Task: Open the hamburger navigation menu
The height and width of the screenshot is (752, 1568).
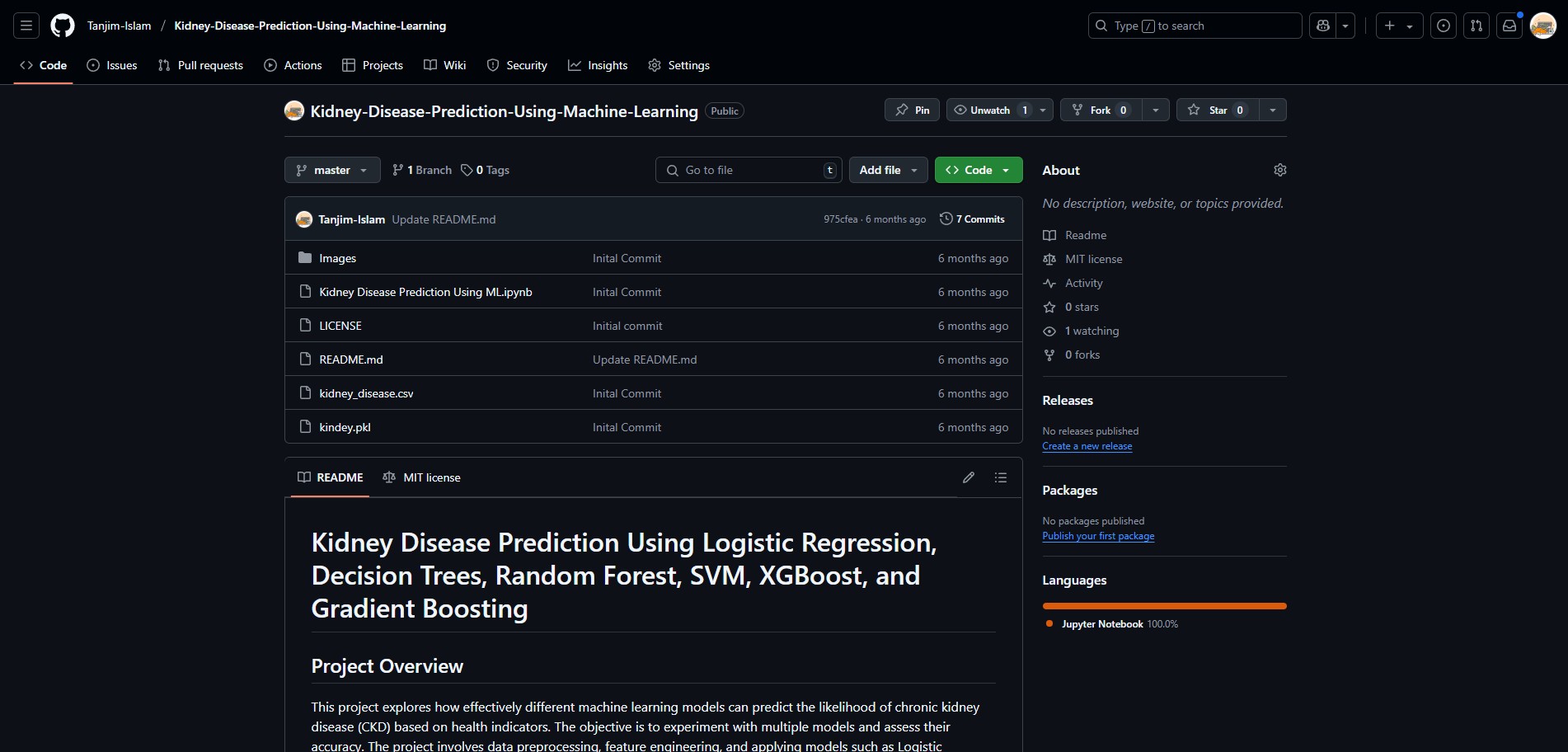Action: (26, 26)
